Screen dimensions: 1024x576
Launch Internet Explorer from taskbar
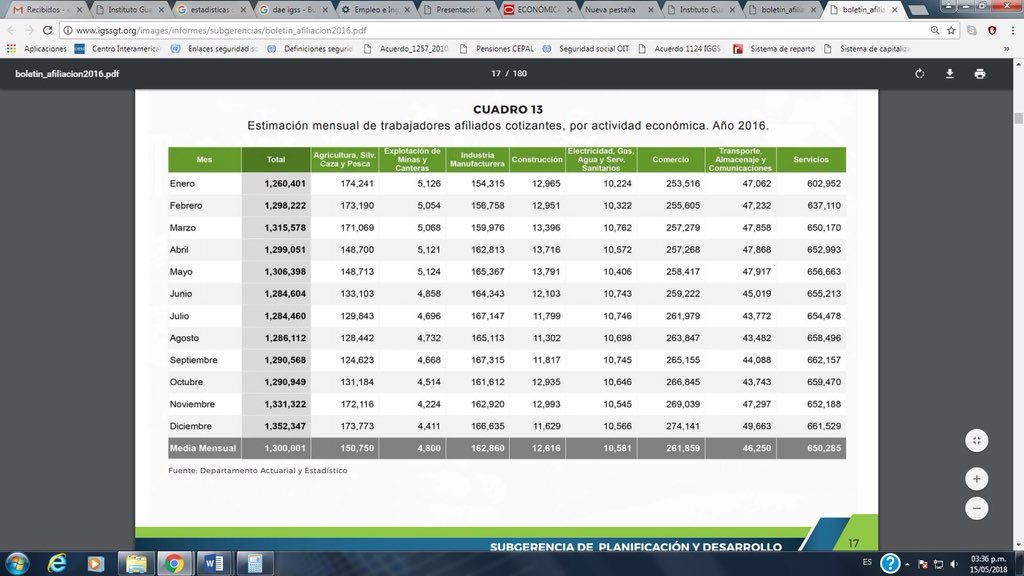click(57, 563)
